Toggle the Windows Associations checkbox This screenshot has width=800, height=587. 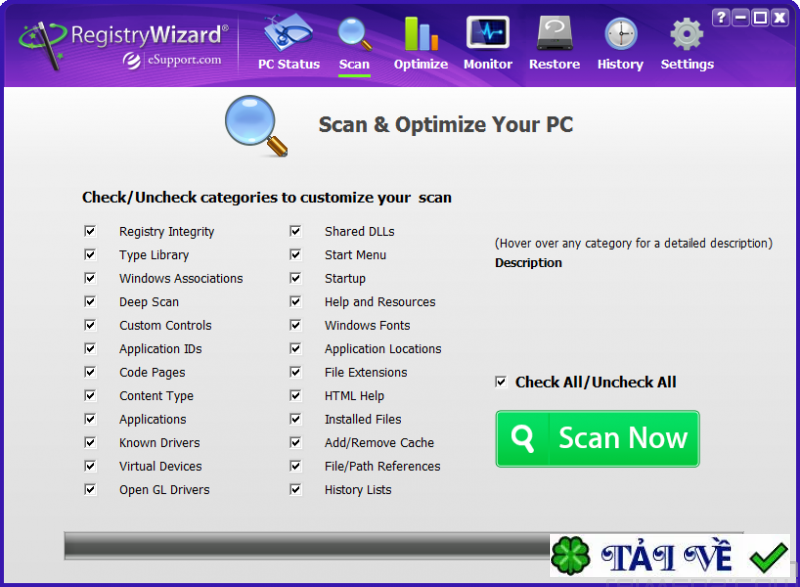(x=90, y=278)
